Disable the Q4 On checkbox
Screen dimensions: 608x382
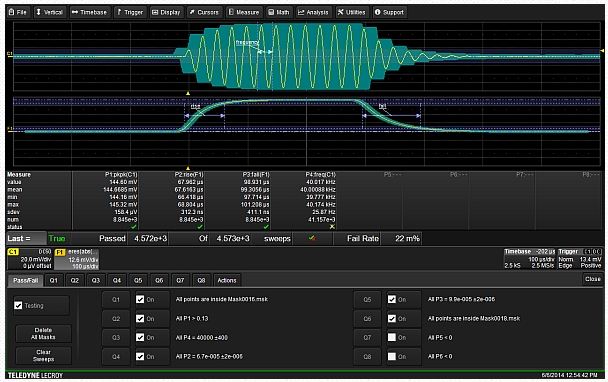(140, 356)
